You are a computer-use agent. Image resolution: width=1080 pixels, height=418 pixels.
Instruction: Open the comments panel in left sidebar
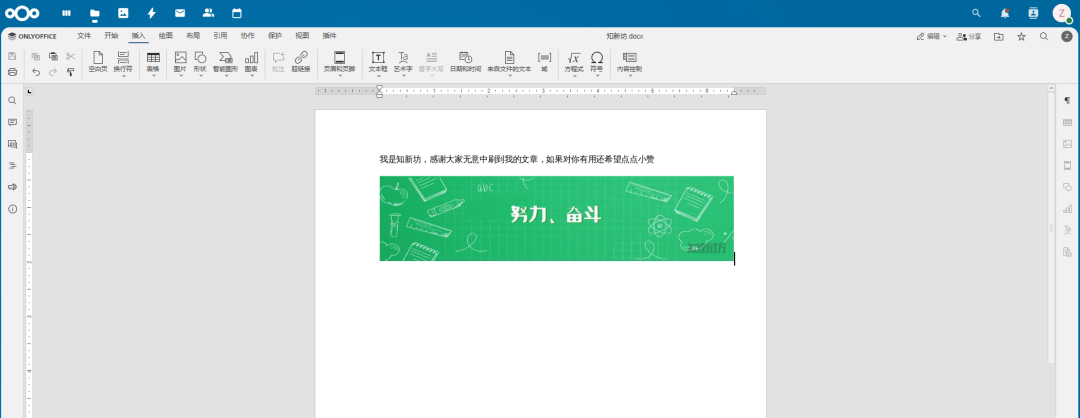click(12, 123)
